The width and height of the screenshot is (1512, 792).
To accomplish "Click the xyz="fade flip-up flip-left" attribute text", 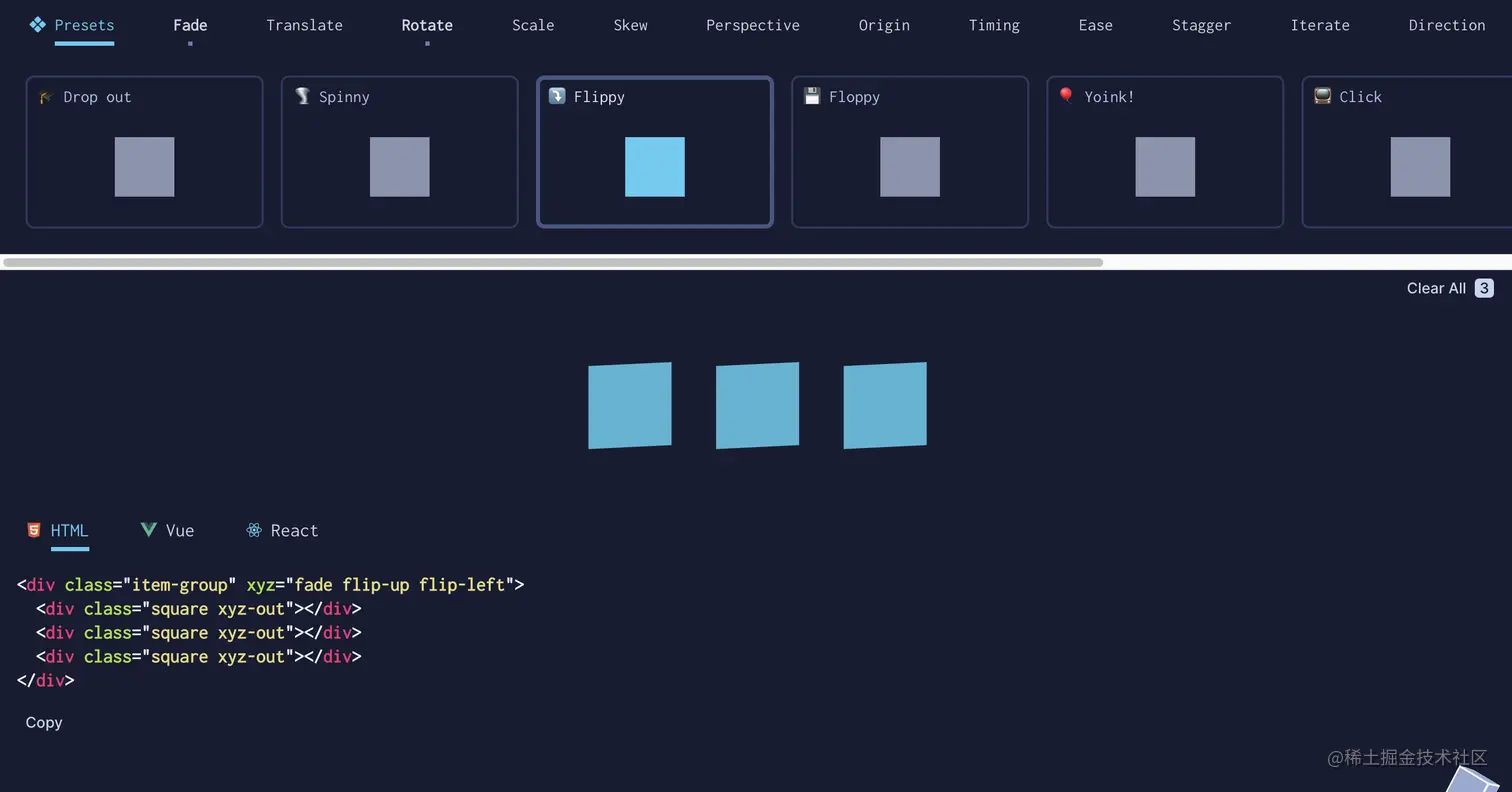I will click(381, 585).
